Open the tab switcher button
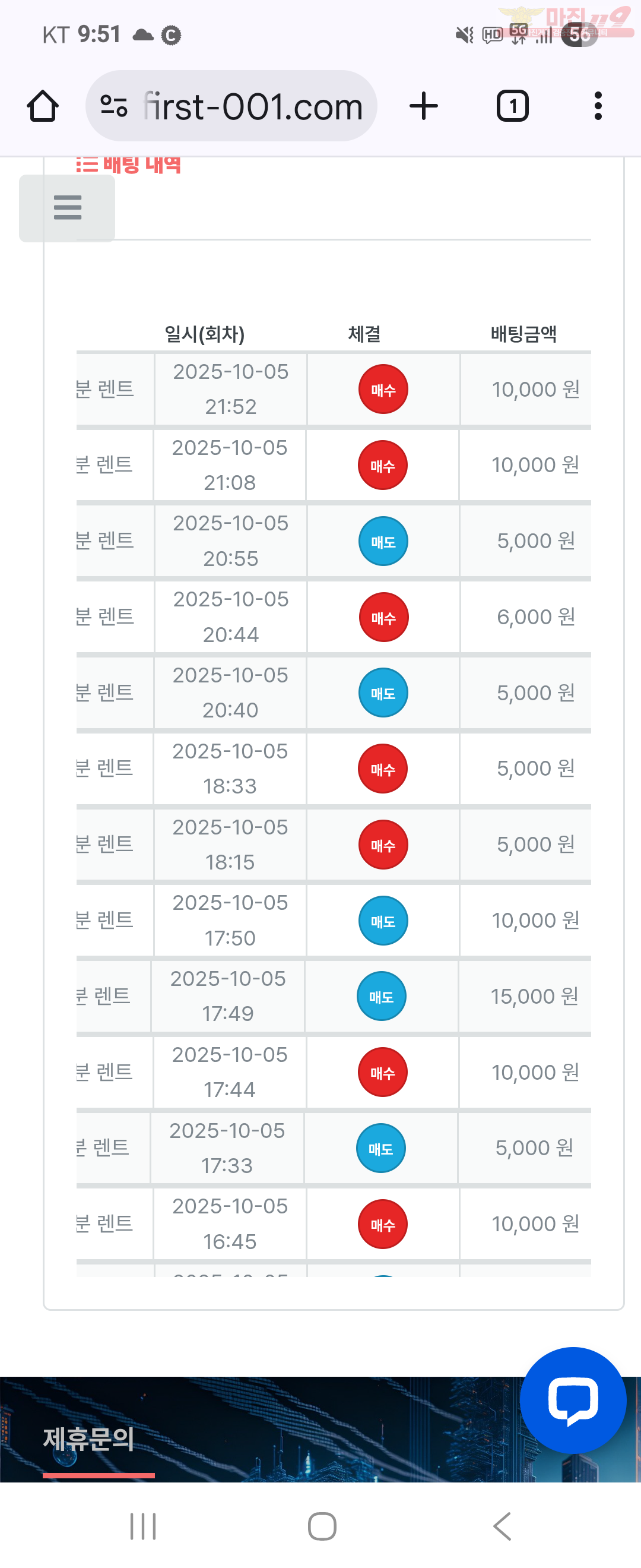 (512, 106)
